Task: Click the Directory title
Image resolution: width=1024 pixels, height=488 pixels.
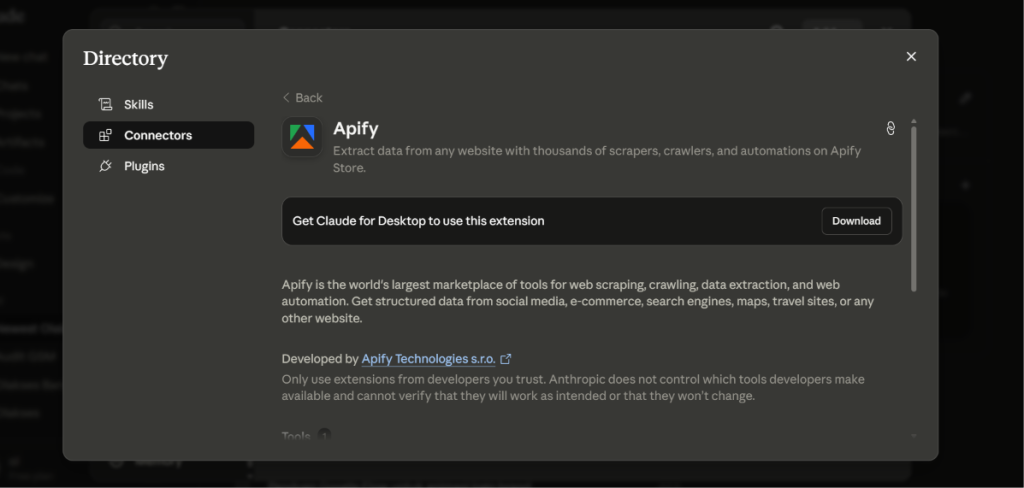Action: pyautogui.click(x=125, y=59)
